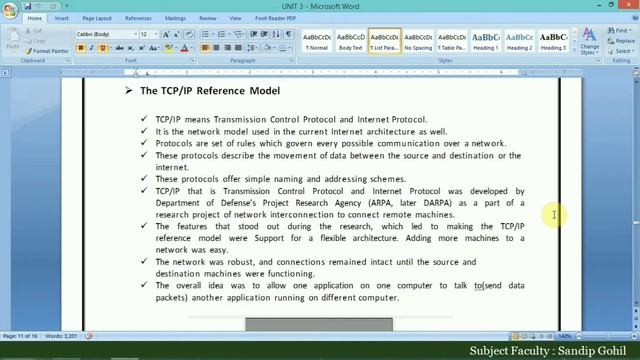Click the Grow Font icon
Viewport: 640px width, 360px height.
pos(166,35)
